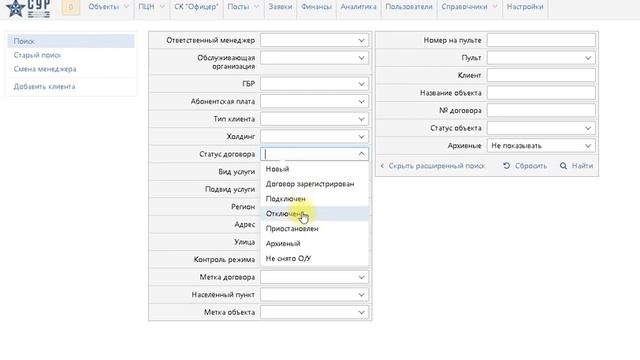Open Смена менеджера in the sidebar
The height and width of the screenshot is (360, 640).
click(45, 69)
